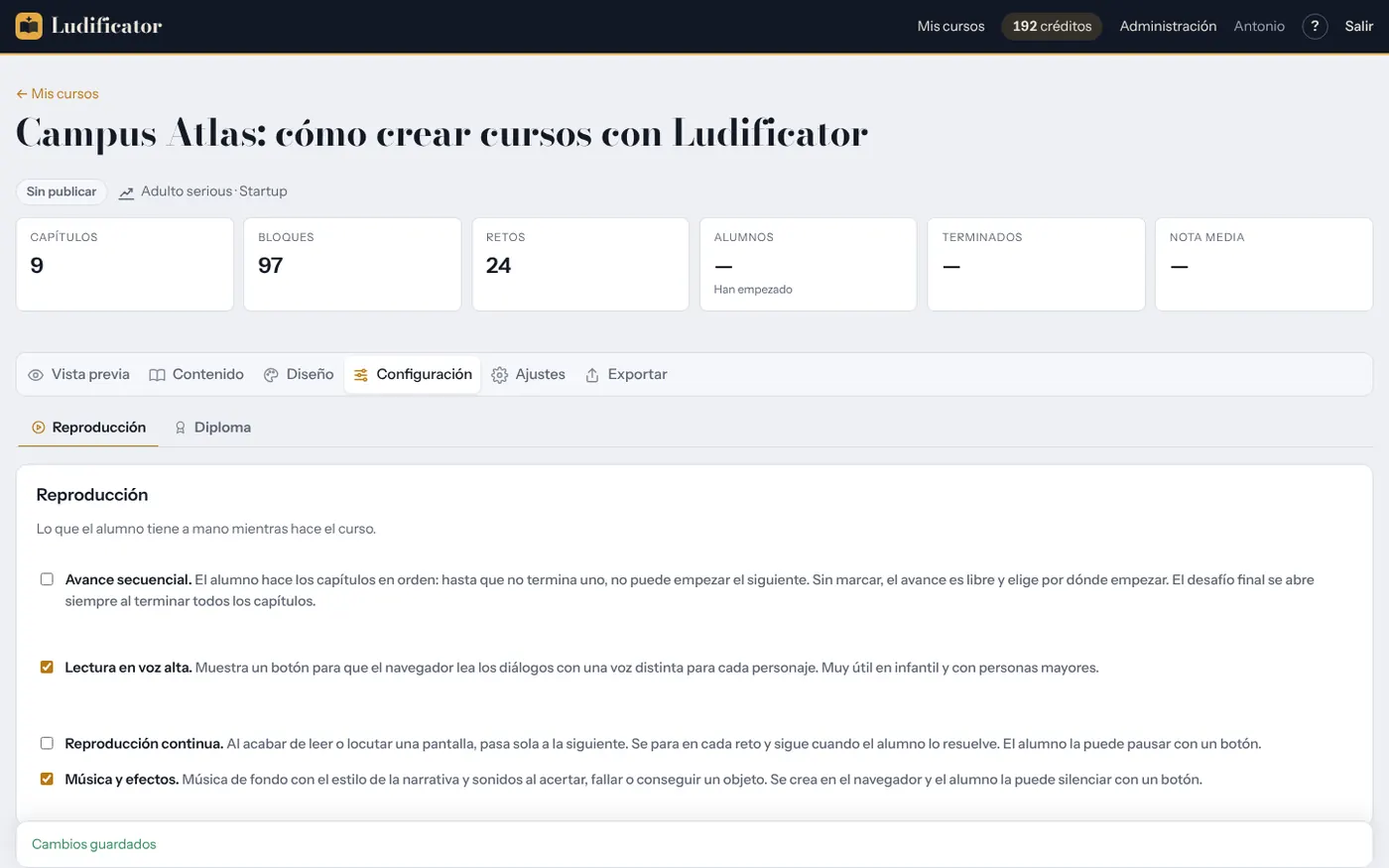The image size is (1389, 868).
Task: Open Mis cursos in the top navigation
Action: 950,27
